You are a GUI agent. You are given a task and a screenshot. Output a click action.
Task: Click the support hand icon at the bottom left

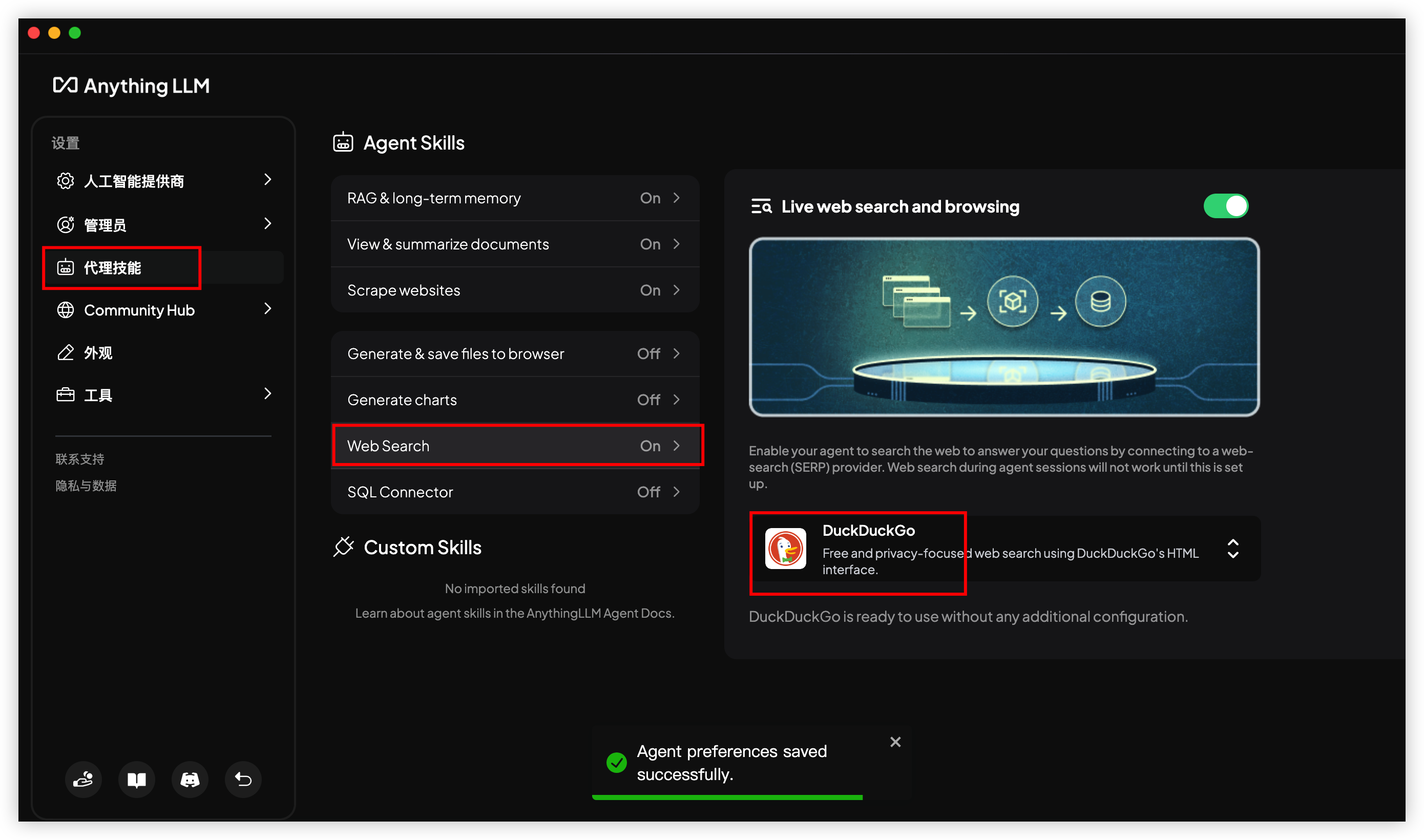pyautogui.click(x=83, y=780)
